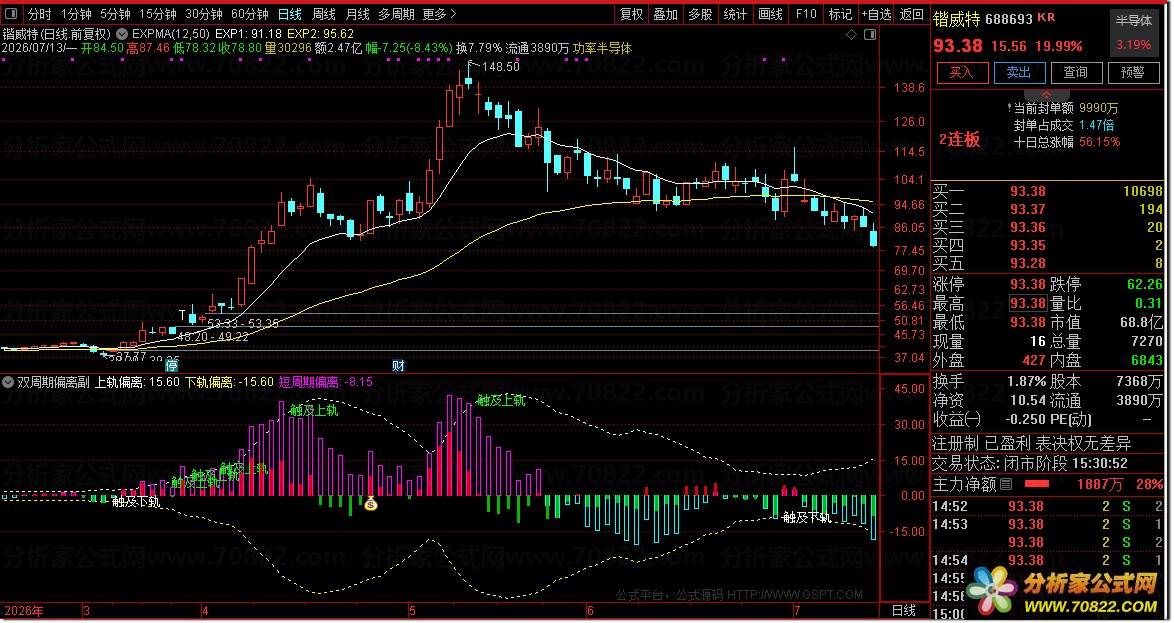
Task: Click the month 7 timeline marker
Action: tap(797, 611)
